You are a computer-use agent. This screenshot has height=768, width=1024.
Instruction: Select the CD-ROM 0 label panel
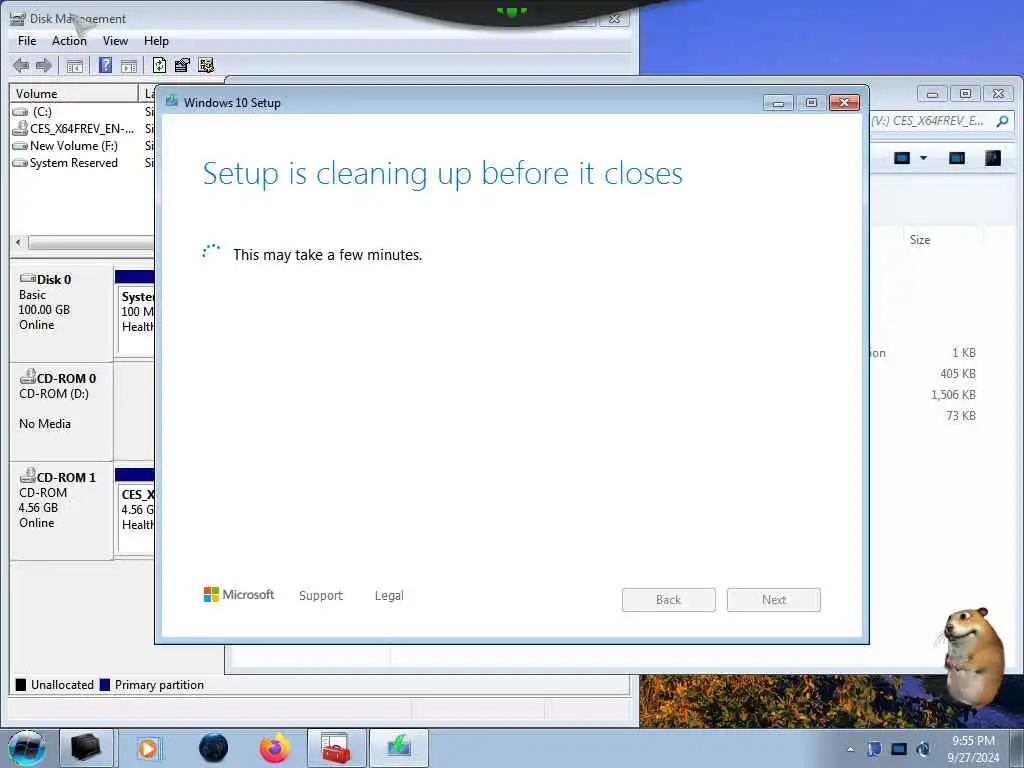coord(61,411)
